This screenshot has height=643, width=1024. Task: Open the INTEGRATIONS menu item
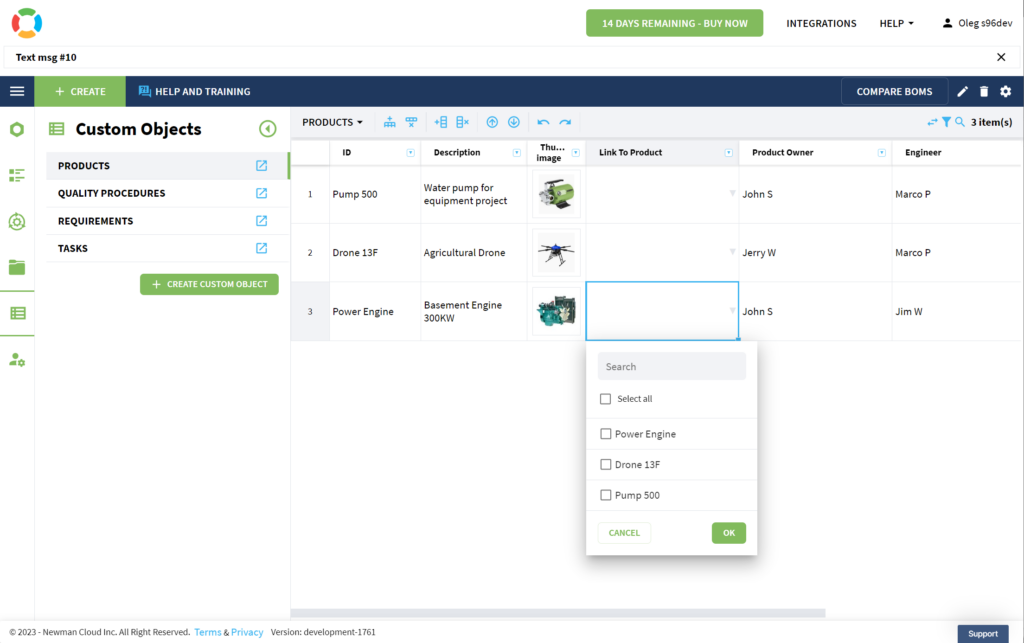pos(821,24)
